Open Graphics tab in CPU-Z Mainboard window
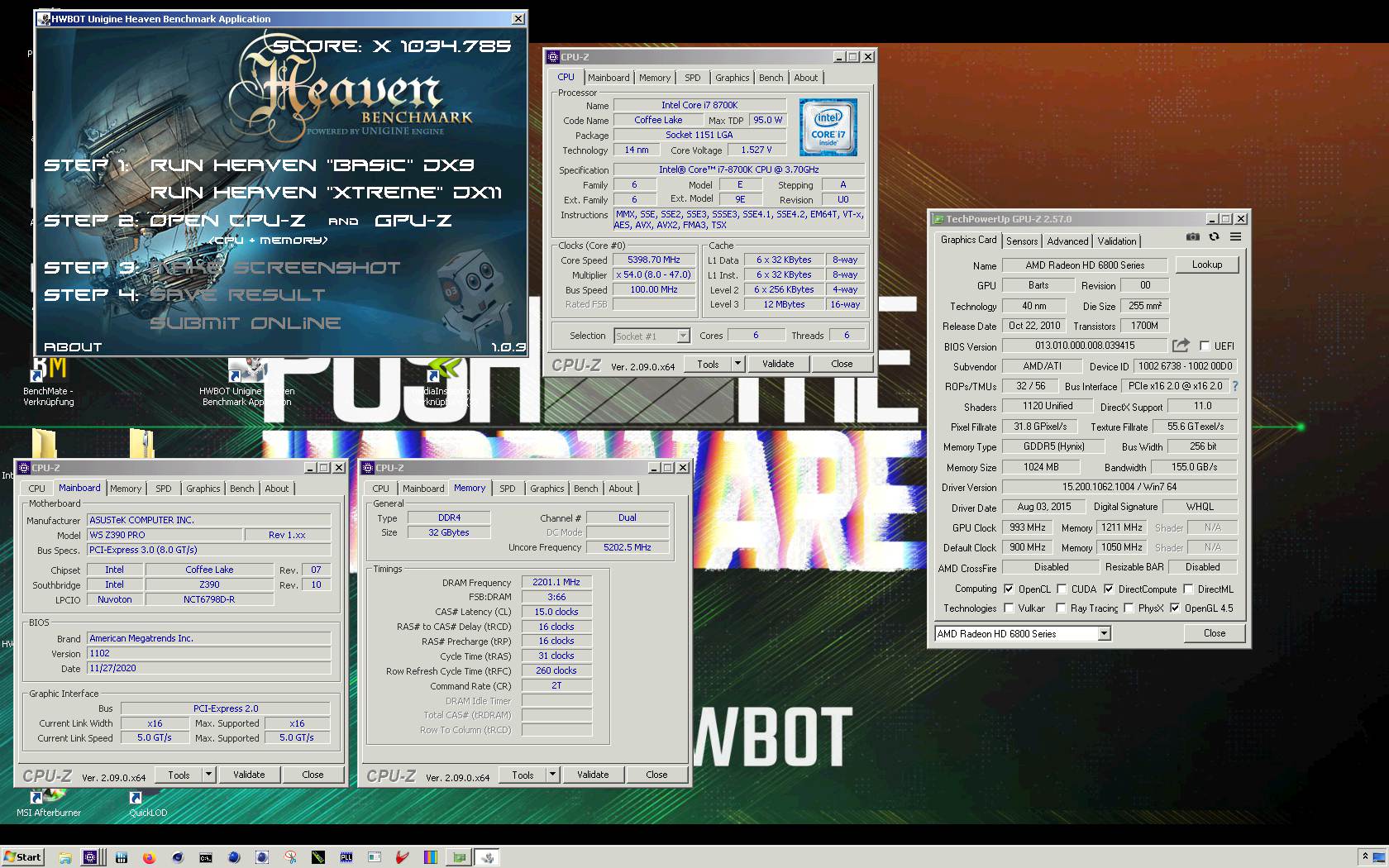Image resolution: width=1389 pixels, height=868 pixels. [x=203, y=489]
